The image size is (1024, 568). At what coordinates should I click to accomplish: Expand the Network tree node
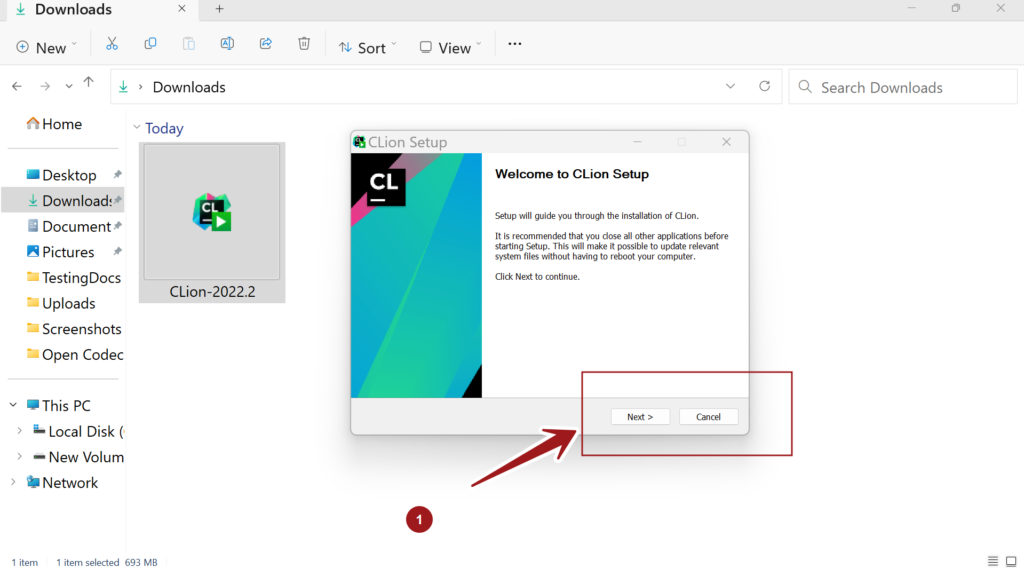tap(13, 482)
